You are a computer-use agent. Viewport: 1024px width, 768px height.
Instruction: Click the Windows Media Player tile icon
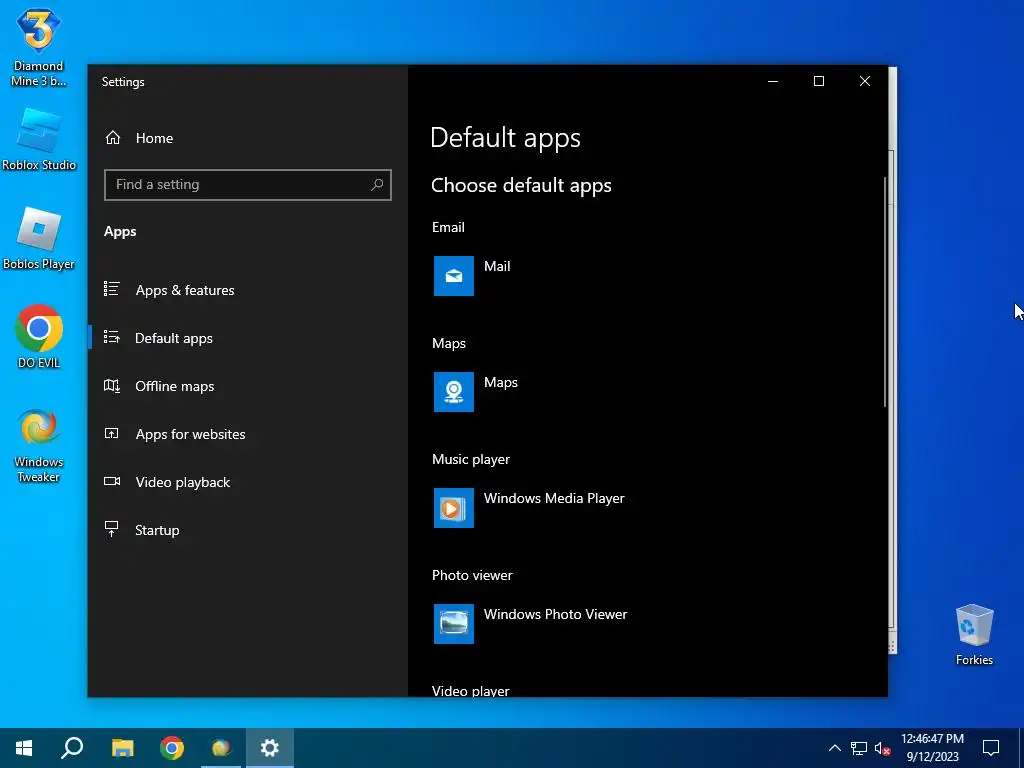tap(454, 508)
